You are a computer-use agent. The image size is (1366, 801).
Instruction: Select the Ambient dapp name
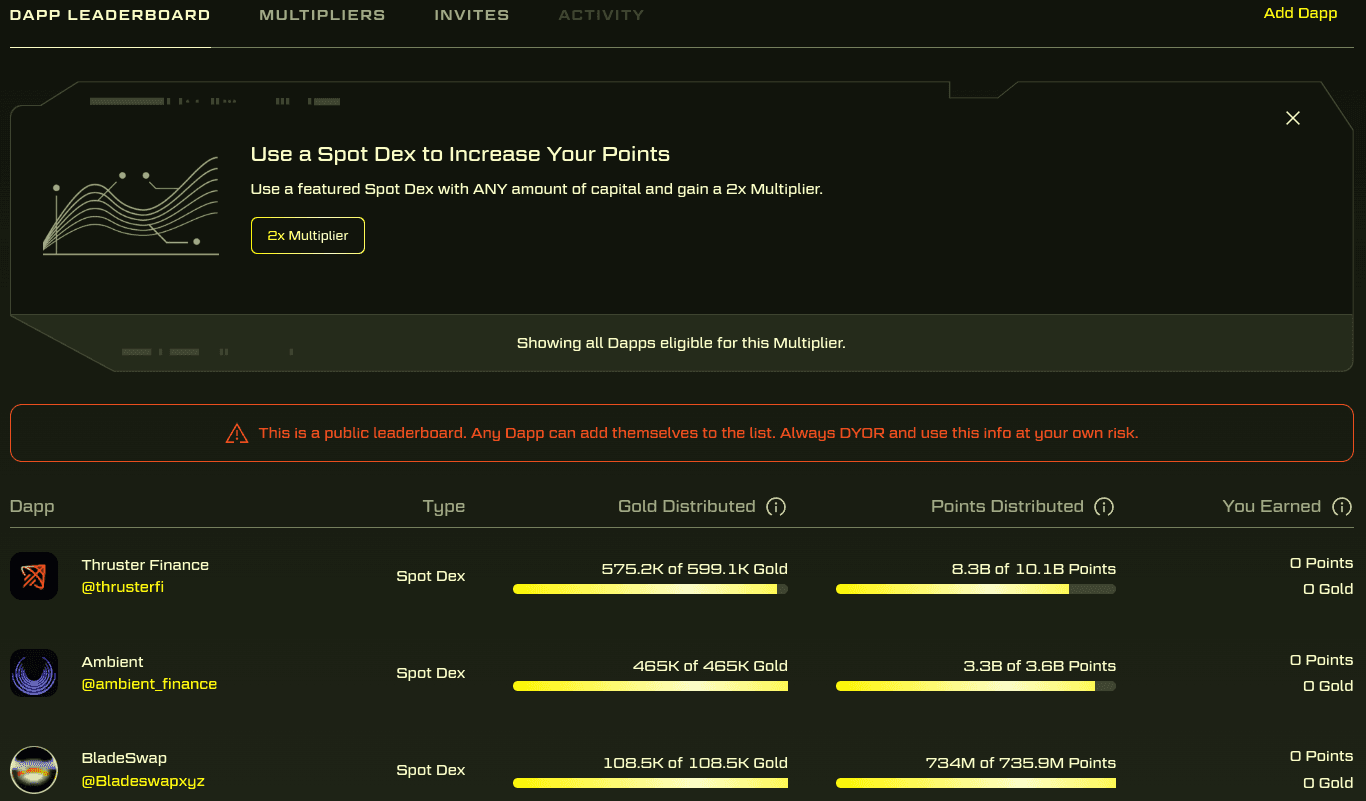[x=113, y=662]
